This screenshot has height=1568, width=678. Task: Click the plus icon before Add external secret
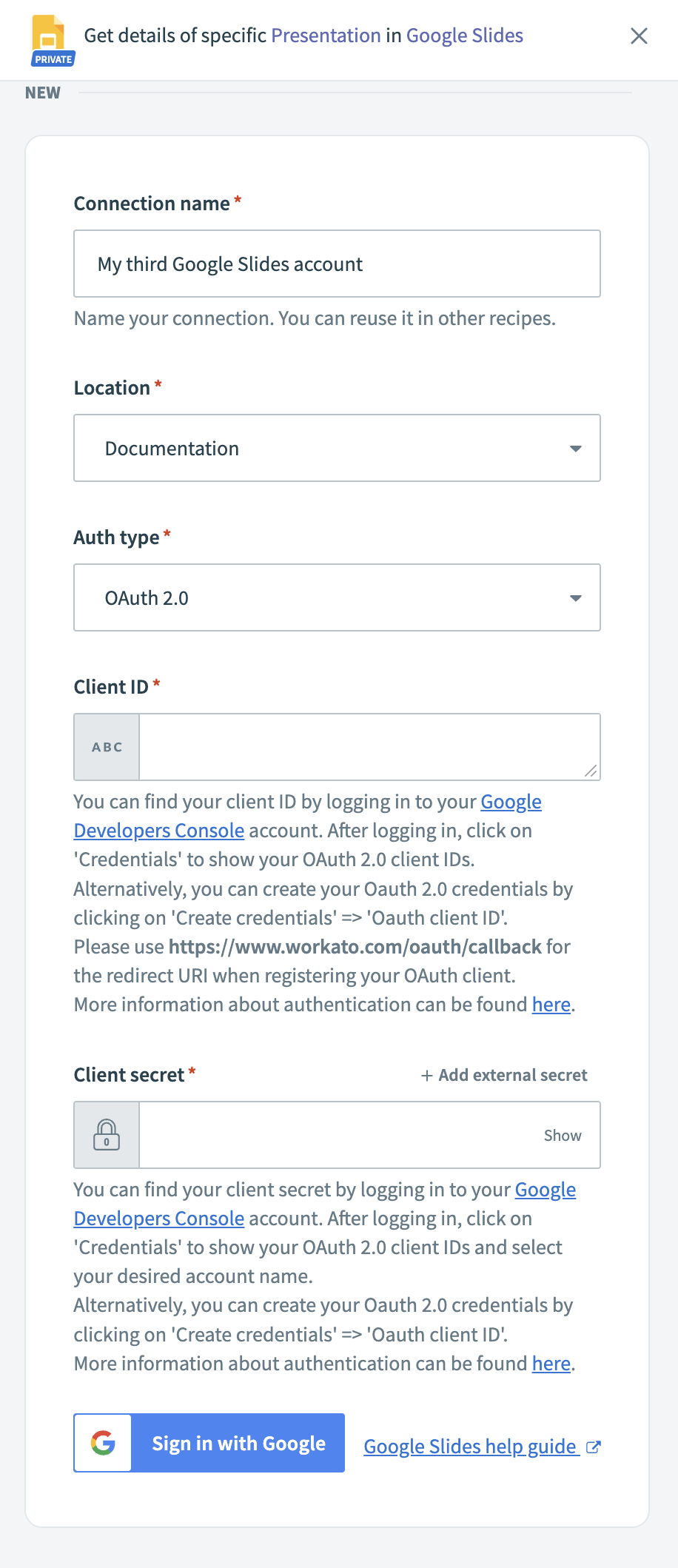pyautogui.click(x=426, y=1075)
